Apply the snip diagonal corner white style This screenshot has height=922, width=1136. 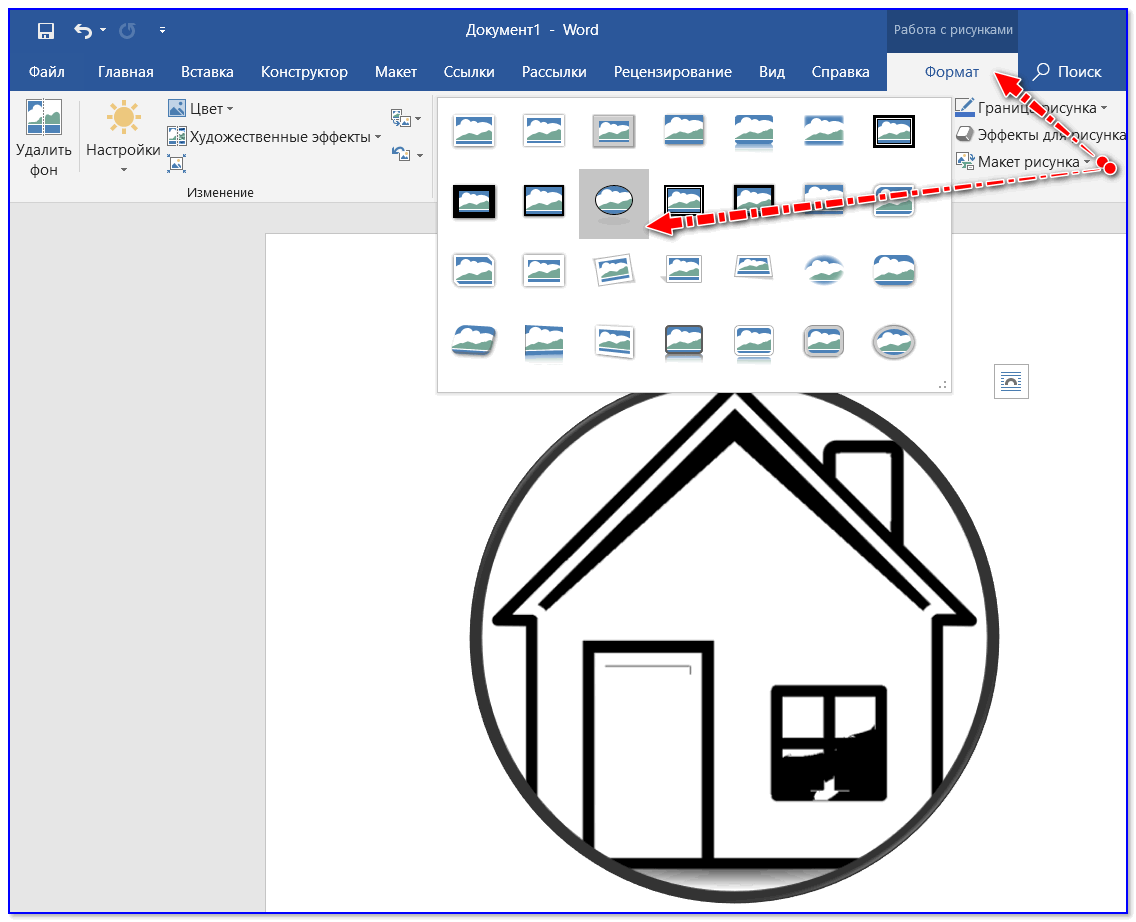(474, 271)
